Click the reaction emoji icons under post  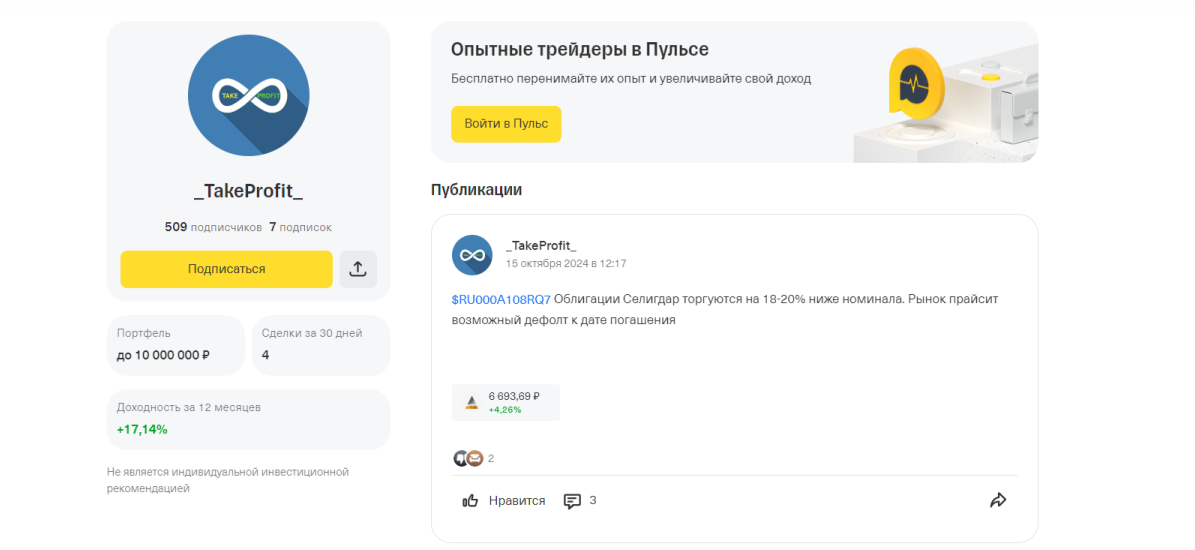[467, 458]
